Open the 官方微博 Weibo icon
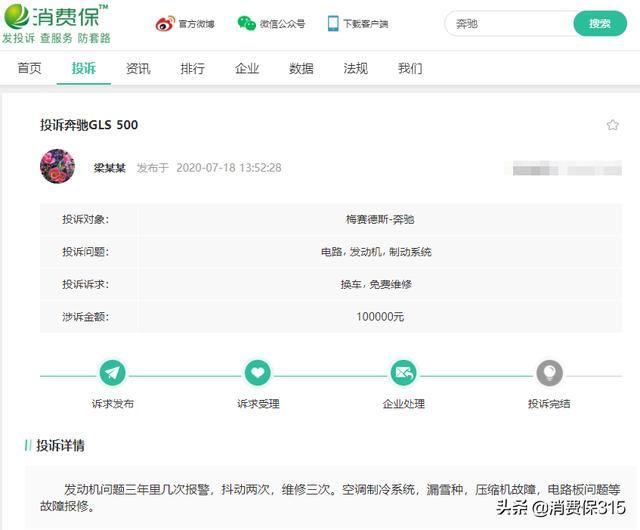The width and height of the screenshot is (640, 530). (x=165, y=24)
